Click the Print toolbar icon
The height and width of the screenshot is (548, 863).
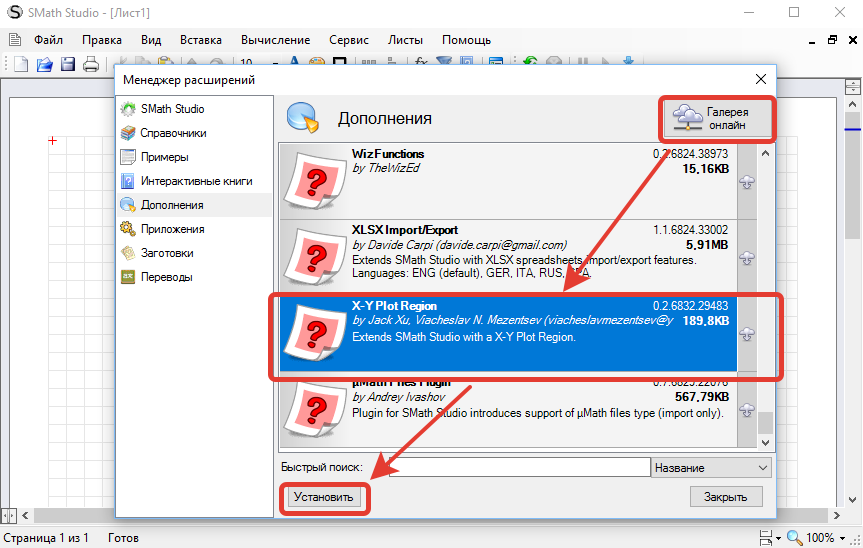(x=91, y=65)
